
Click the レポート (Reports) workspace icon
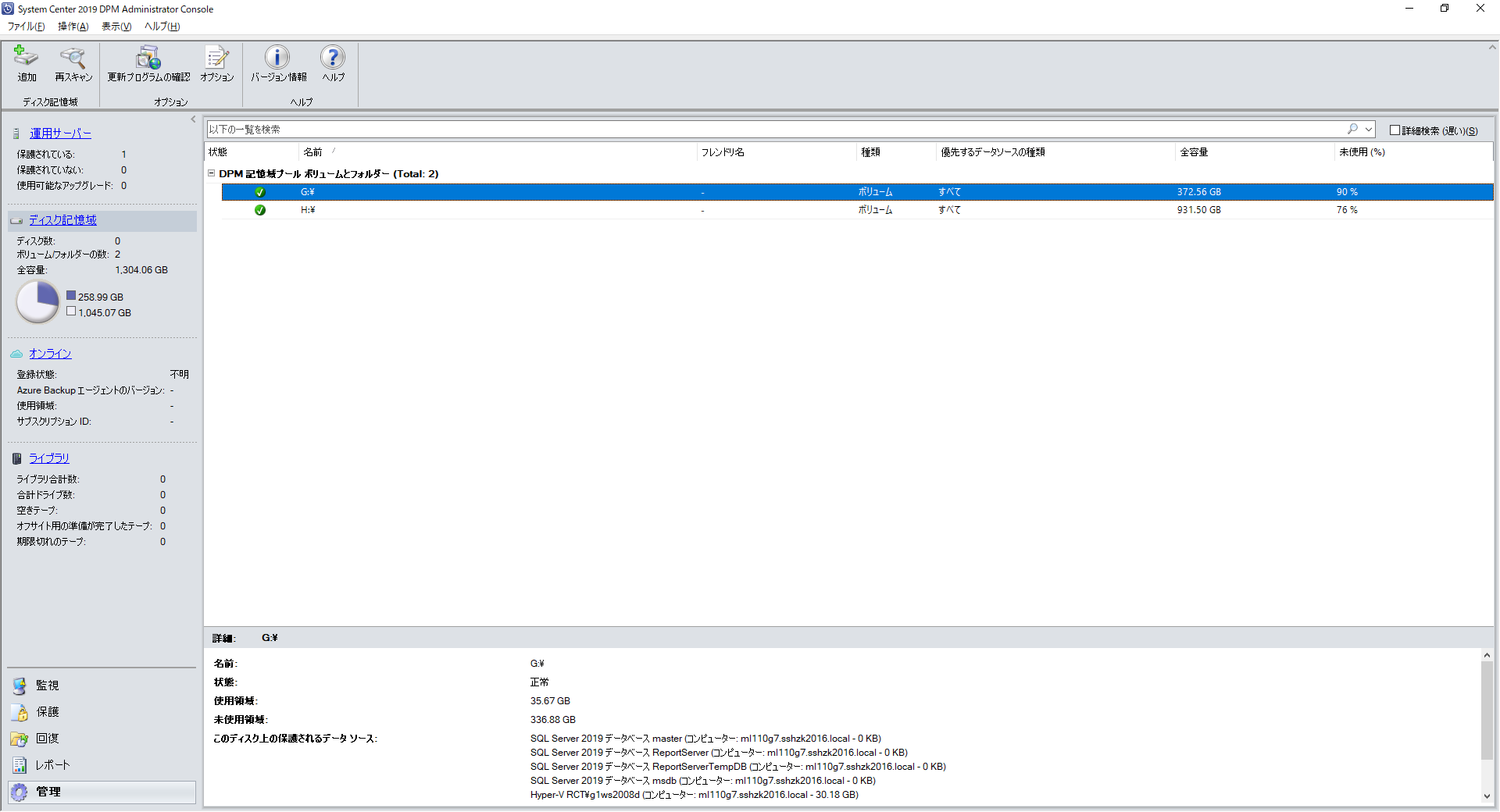tap(19, 764)
